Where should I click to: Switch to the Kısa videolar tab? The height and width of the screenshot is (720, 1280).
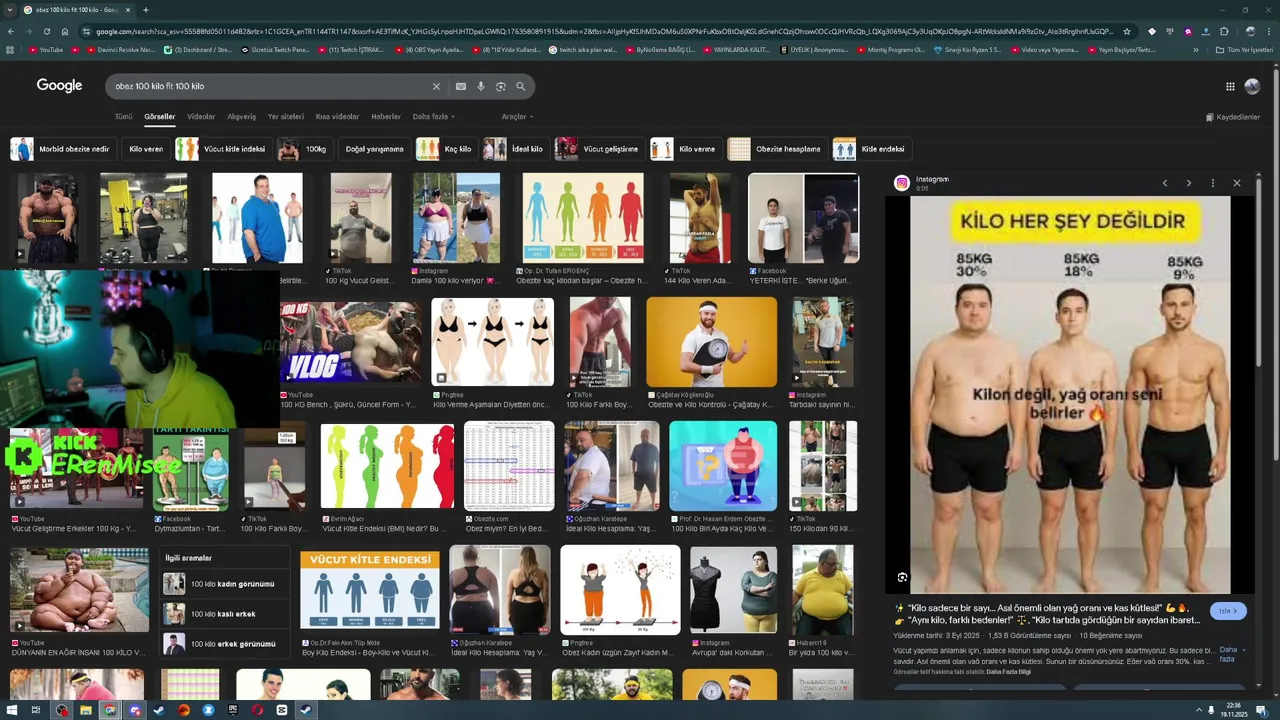coord(337,117)
